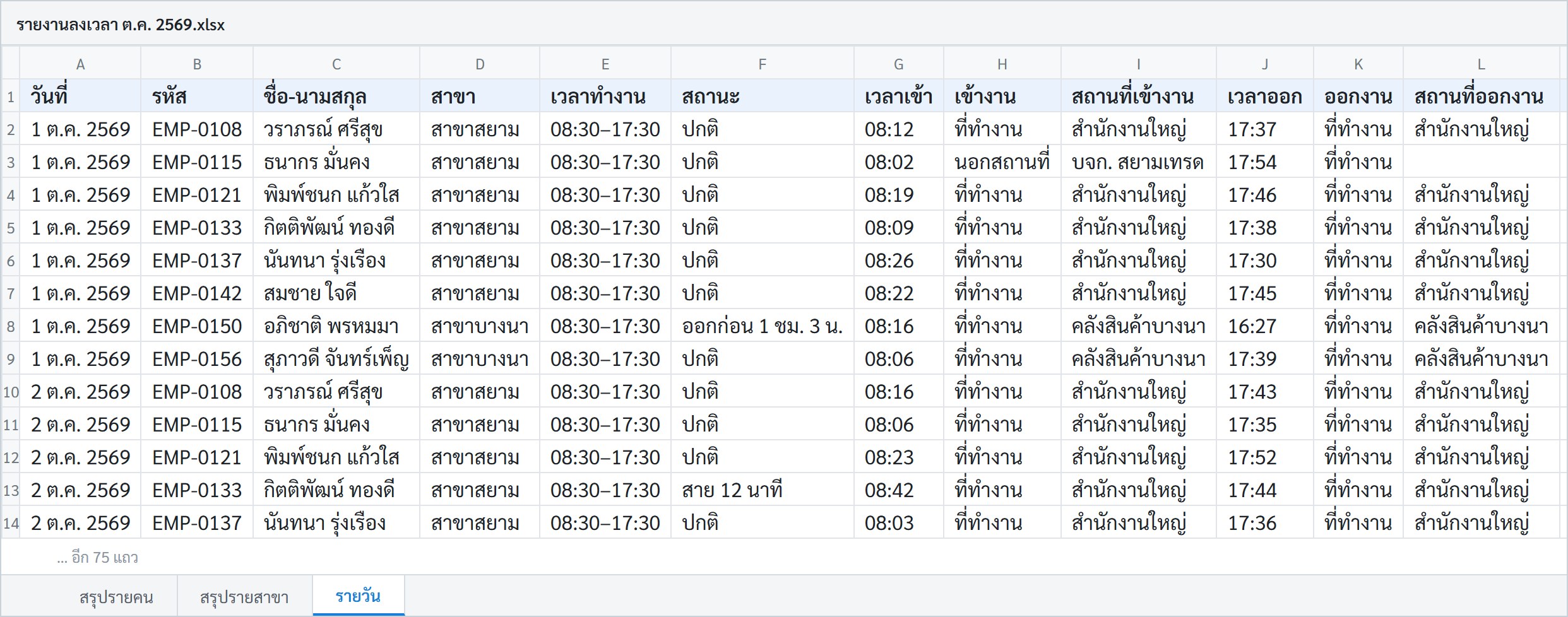1568x617 pixels.
Task: Select สมชาย ใจดี name cell
Action: pos(336,293)
